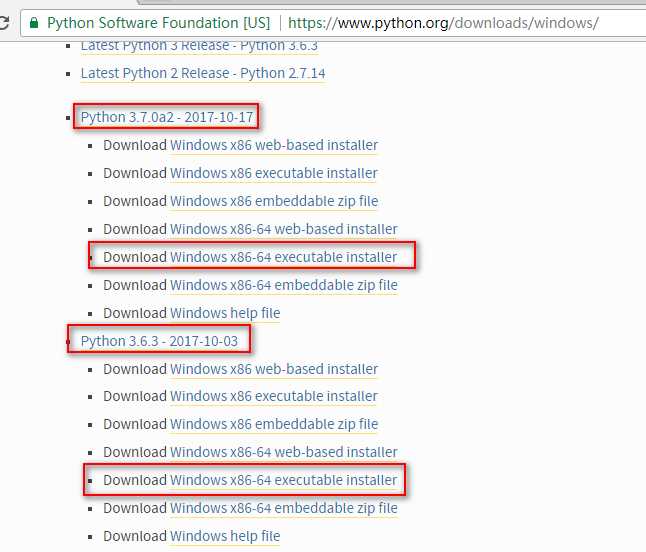646x552 pixels.
Task: Open Latest Python 2 Release - Python 2.7.14
Action: pos(203,73)
